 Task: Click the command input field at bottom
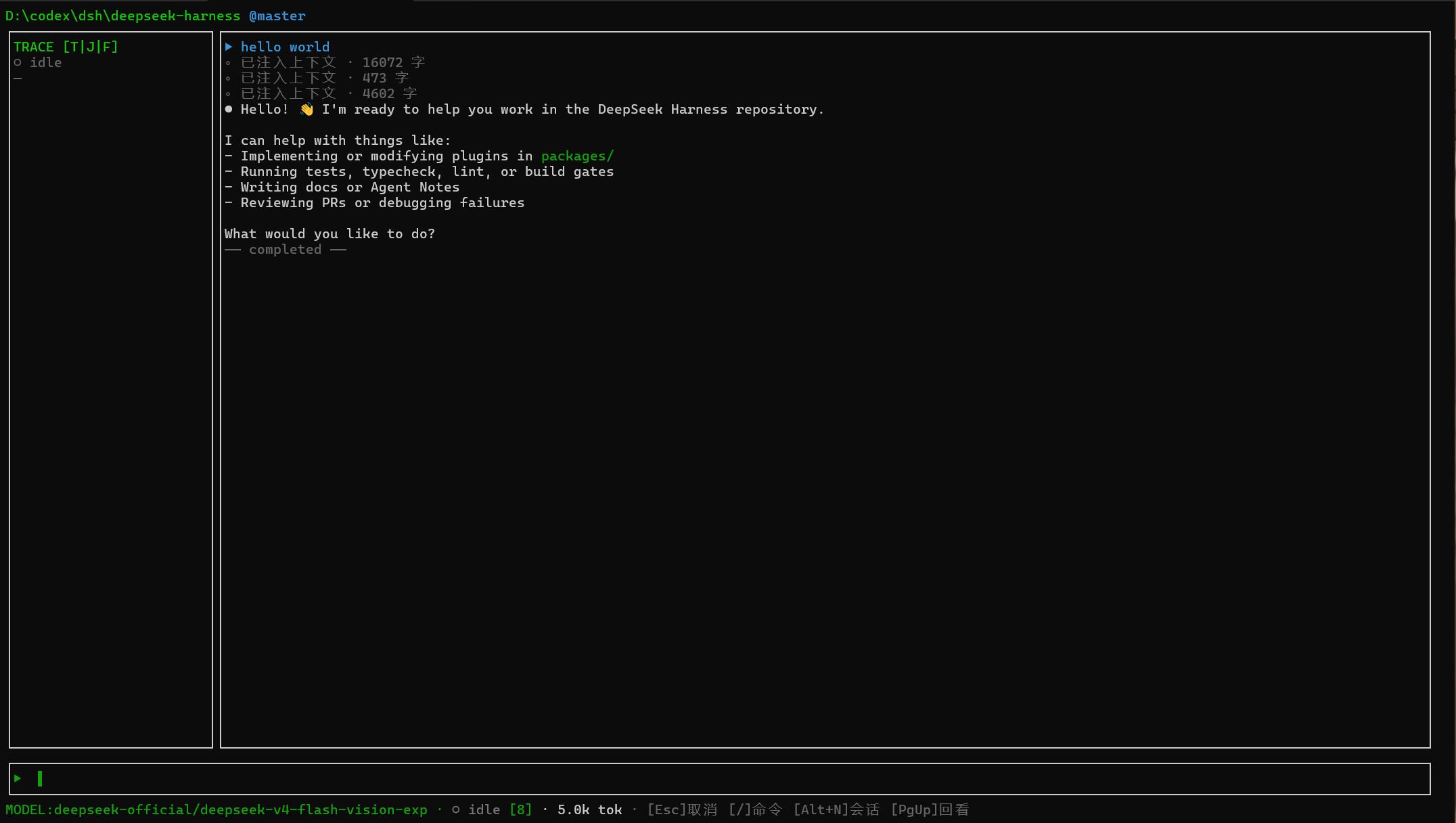(719, 778)
